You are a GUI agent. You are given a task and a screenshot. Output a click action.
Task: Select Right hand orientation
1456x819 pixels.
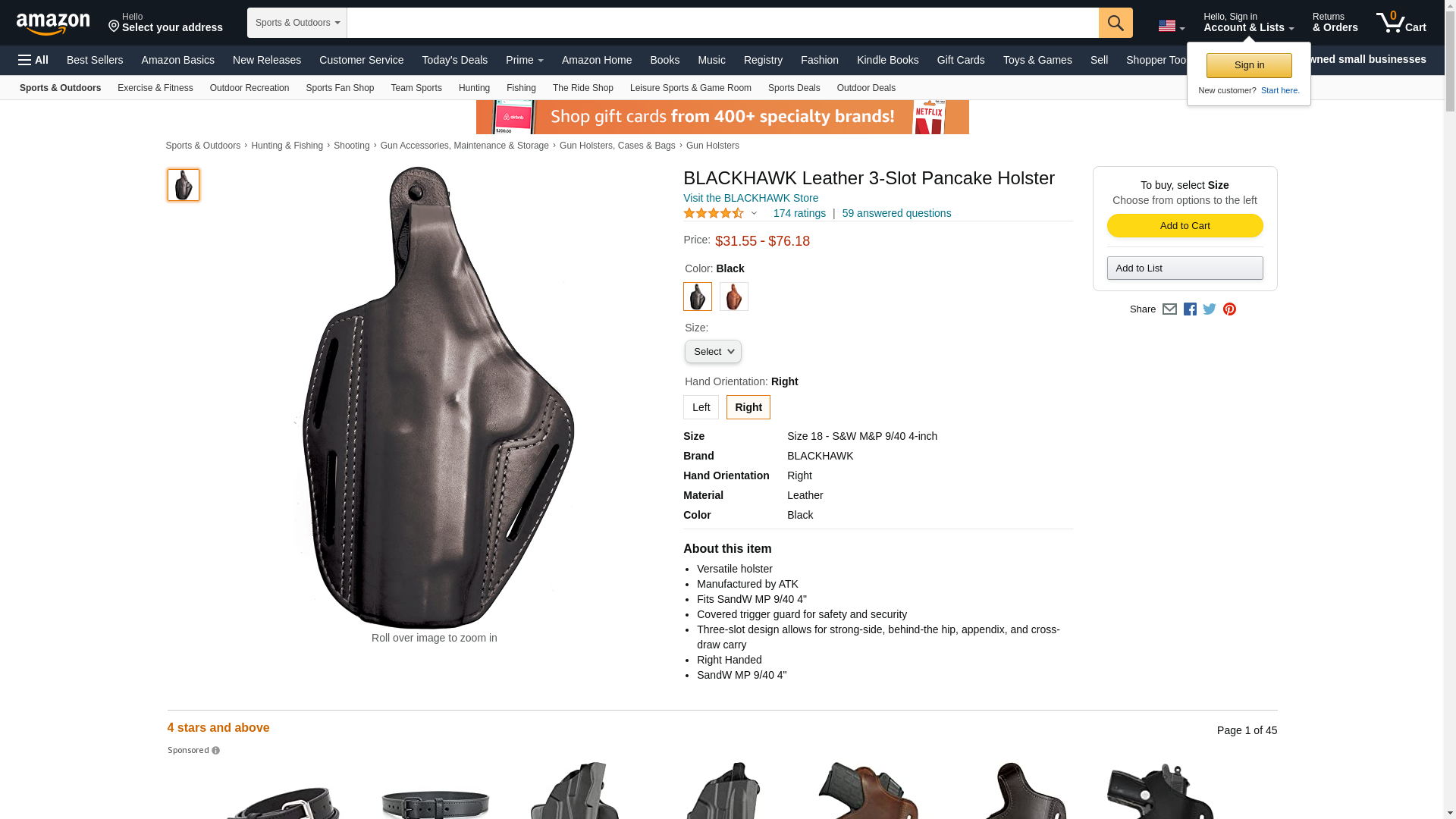[x=748, y=407]
